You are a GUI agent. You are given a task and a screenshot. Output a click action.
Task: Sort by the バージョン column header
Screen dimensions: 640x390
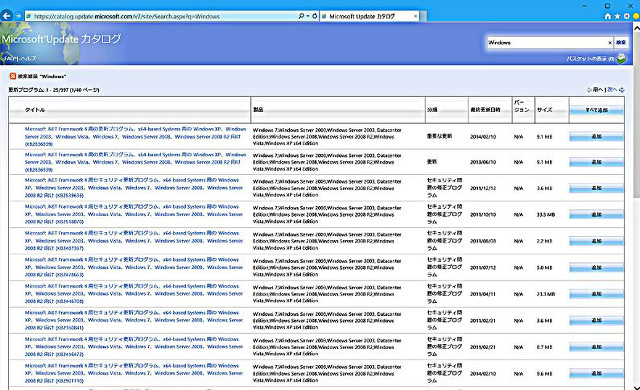pyautogui.click(x=522, y=106)
